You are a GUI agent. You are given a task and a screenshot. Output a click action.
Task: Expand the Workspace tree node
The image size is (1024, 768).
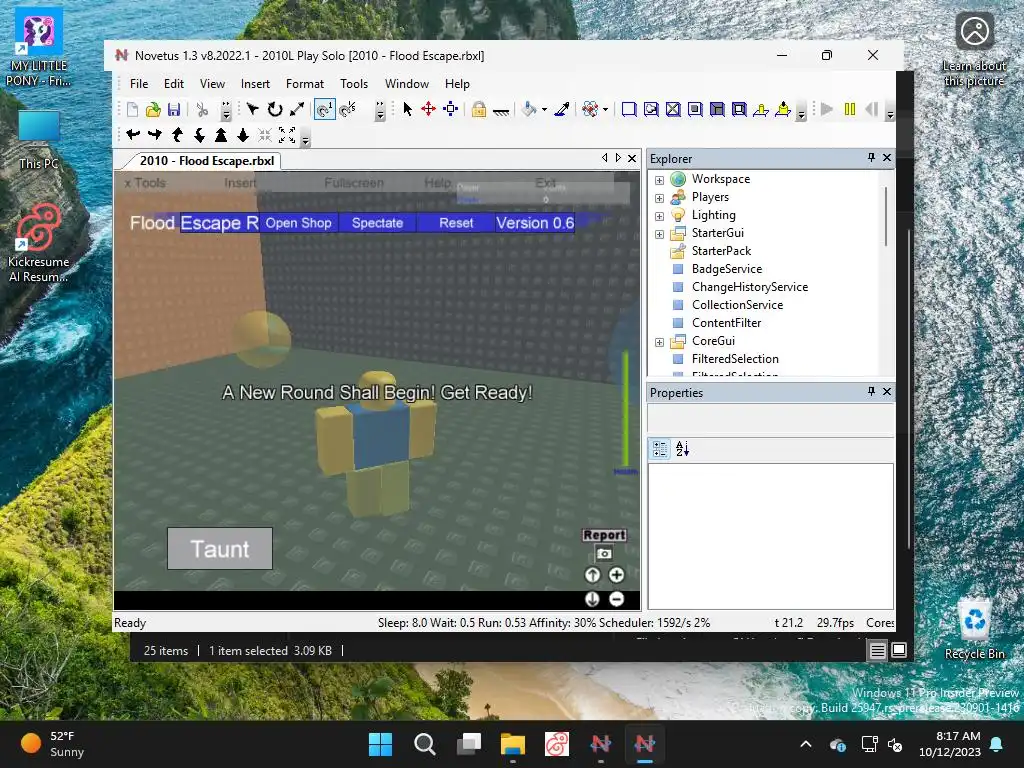[x=660, y=180]
